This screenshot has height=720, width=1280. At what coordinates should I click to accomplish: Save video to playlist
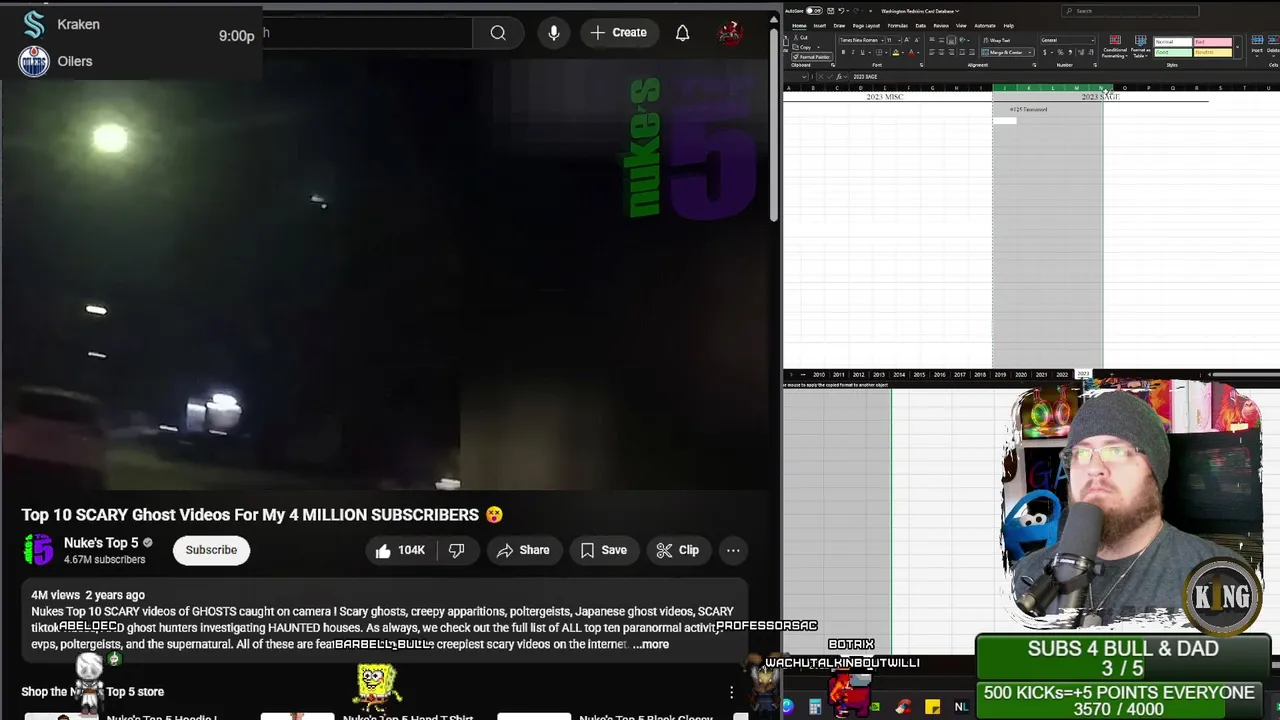pyautogui.click(x=604, y=550)
